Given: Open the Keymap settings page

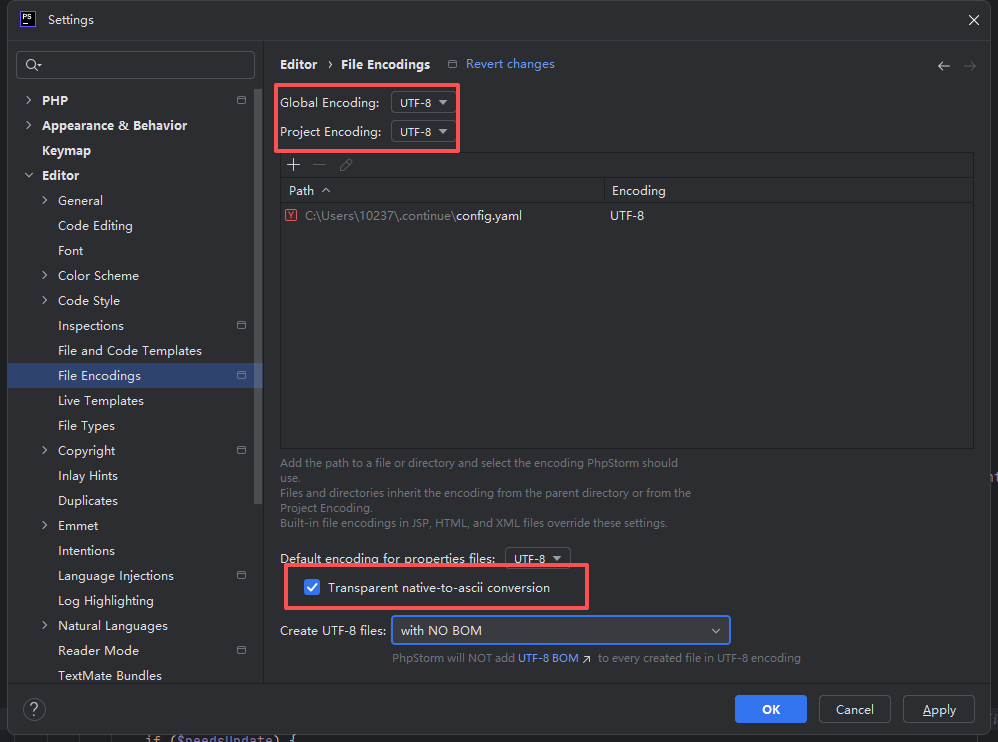Looking at the screenshot, I should click(66, 151).
